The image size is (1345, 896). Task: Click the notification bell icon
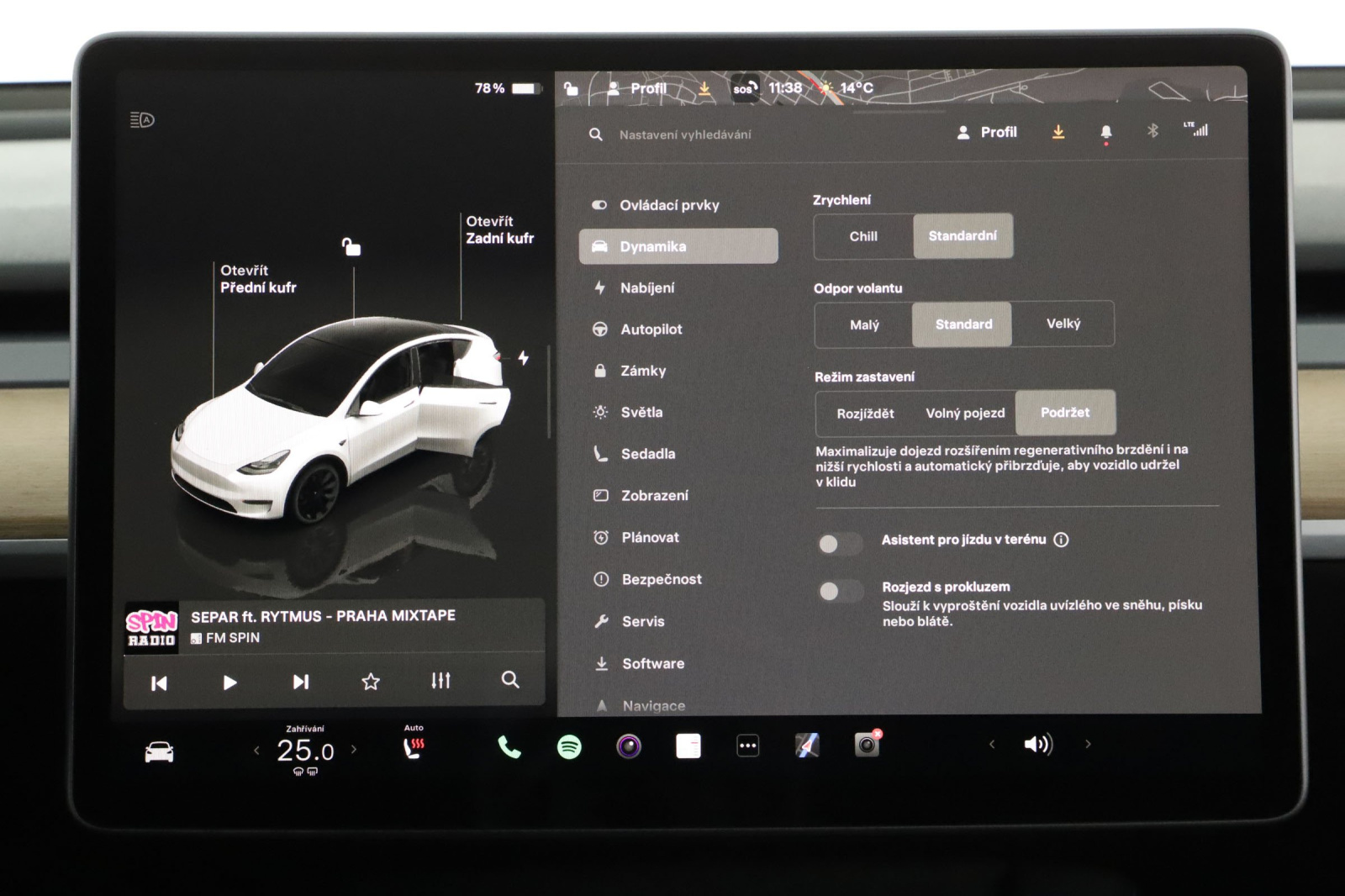(x=1105, y=132)
